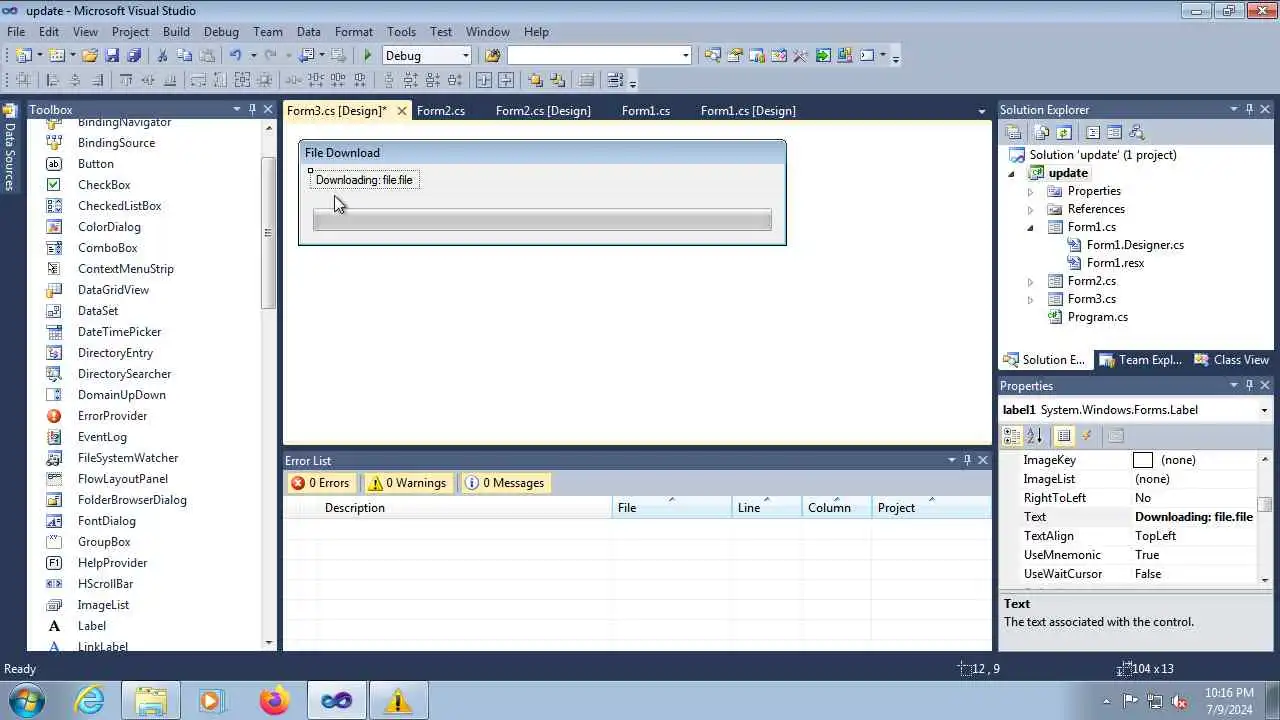The image size is (1280, 720).
Task: Switch to Categorized view in Properties
Action: (x=1012, y=436)
